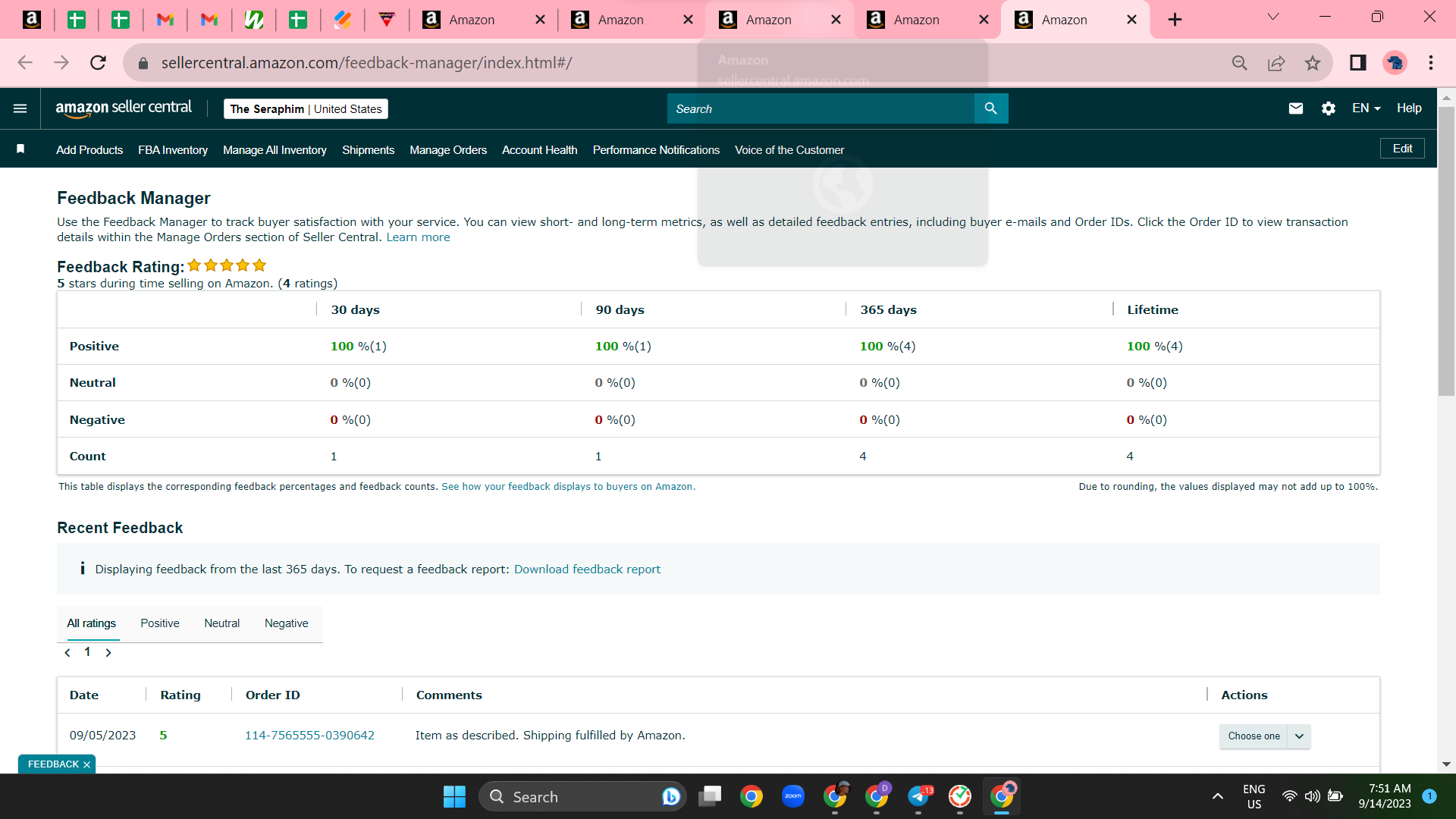Screen dimensions: 1456x819
Task: Click the page's vertical scrollbar thumb
Action: coord(1446,251)
